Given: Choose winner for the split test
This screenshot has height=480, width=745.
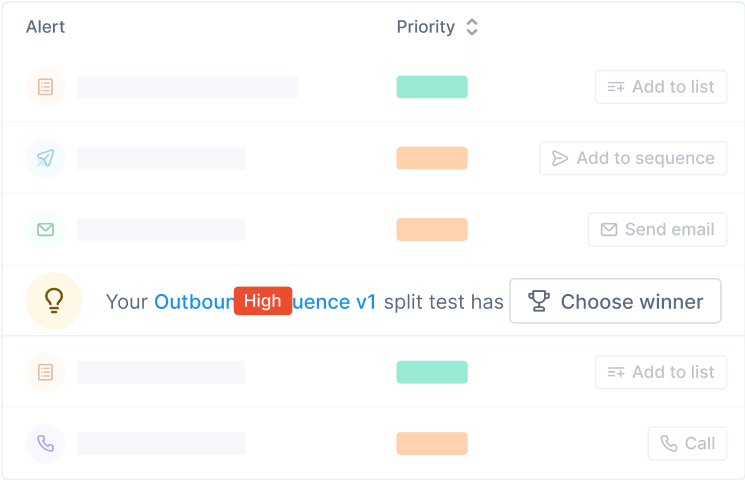Looking at the screenshot, I should pyautogui.click(x=615, y=301).
